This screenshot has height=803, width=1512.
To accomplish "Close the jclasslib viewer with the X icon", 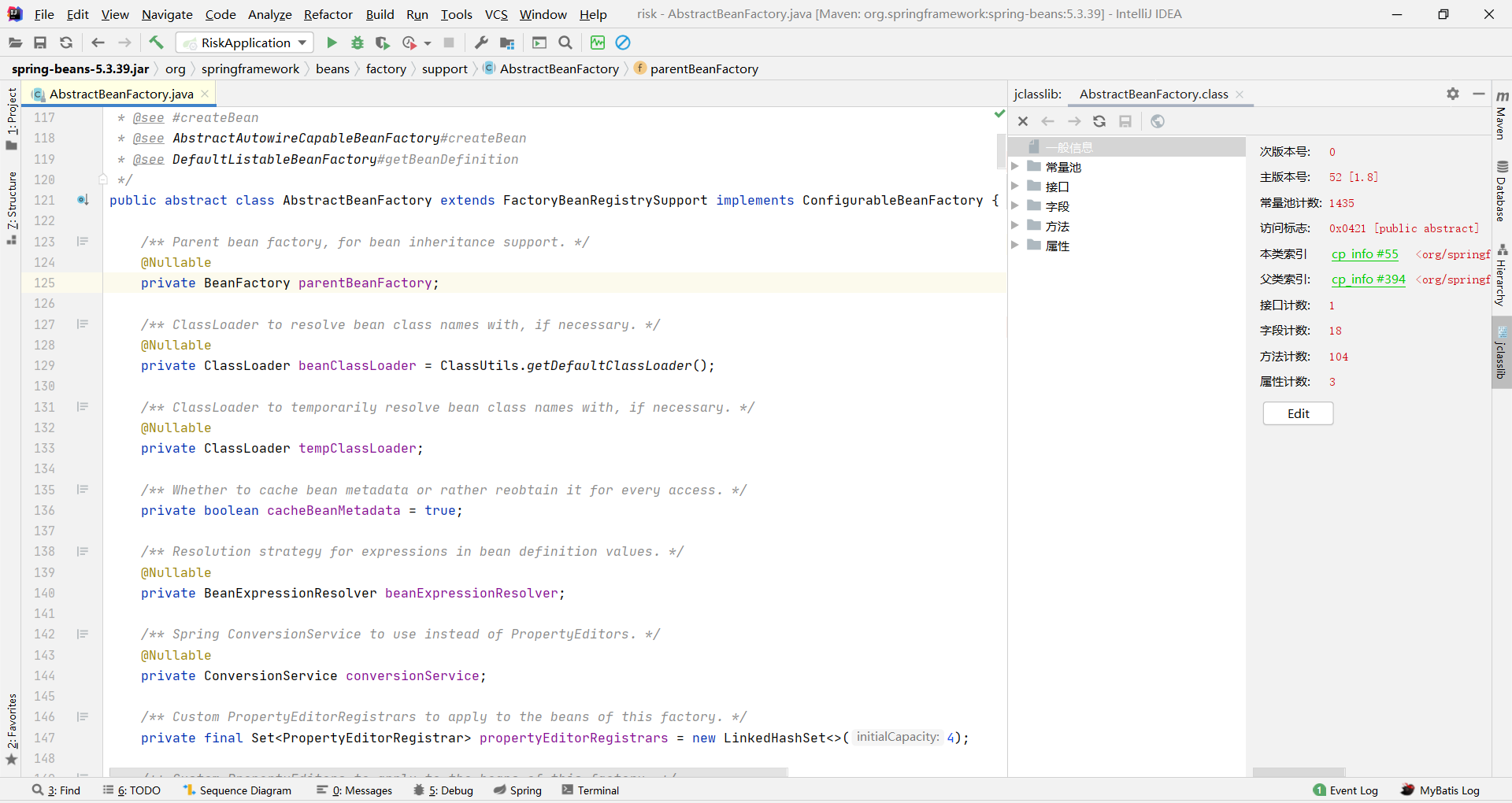I will click(x=1023, y=121).
